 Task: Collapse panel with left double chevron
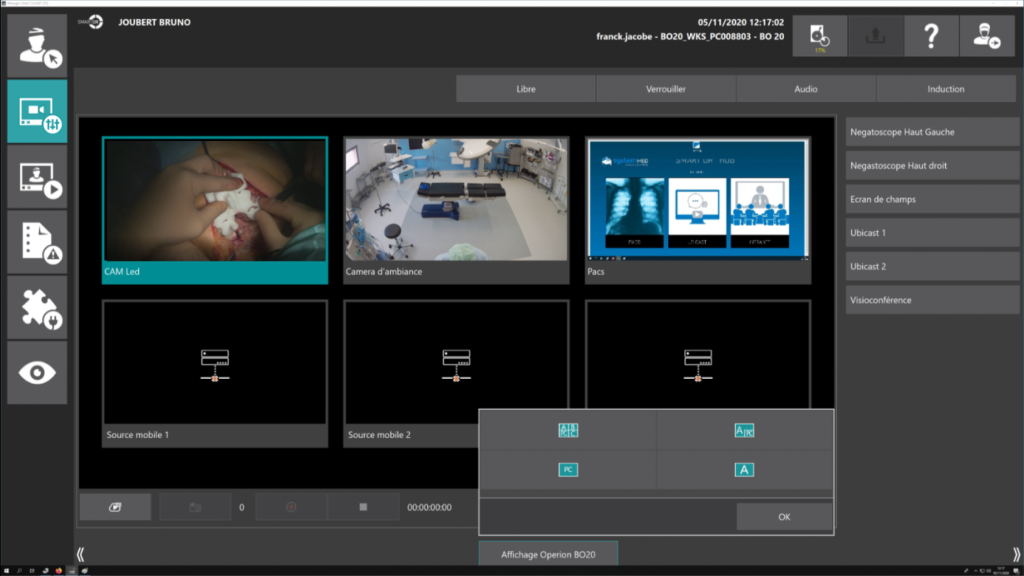point(80,554)
